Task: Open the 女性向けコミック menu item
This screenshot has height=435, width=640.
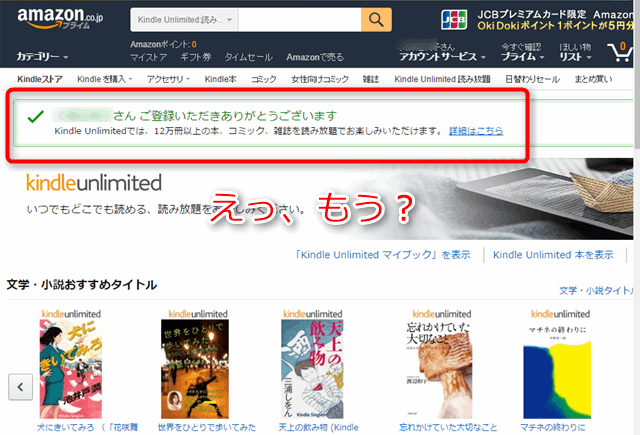Action: 320,79
